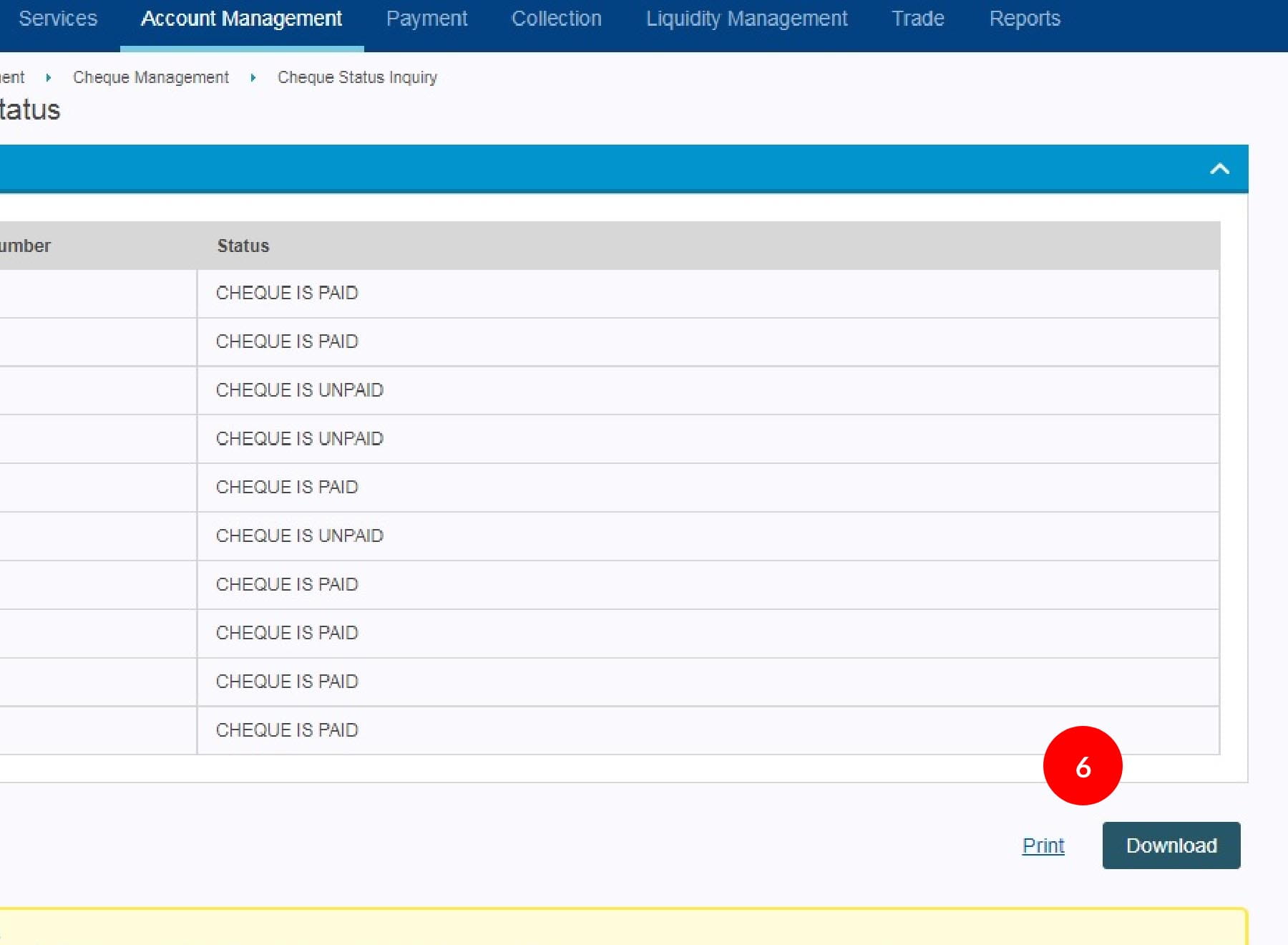Open the Payment menu
Viewport: 1288px width, 945px height.
pos(426,19)
